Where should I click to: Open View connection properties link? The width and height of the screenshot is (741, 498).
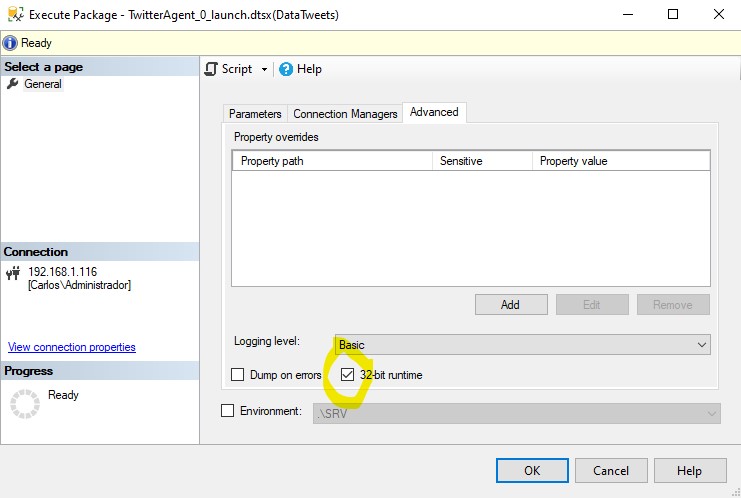[x=72, y=347]
